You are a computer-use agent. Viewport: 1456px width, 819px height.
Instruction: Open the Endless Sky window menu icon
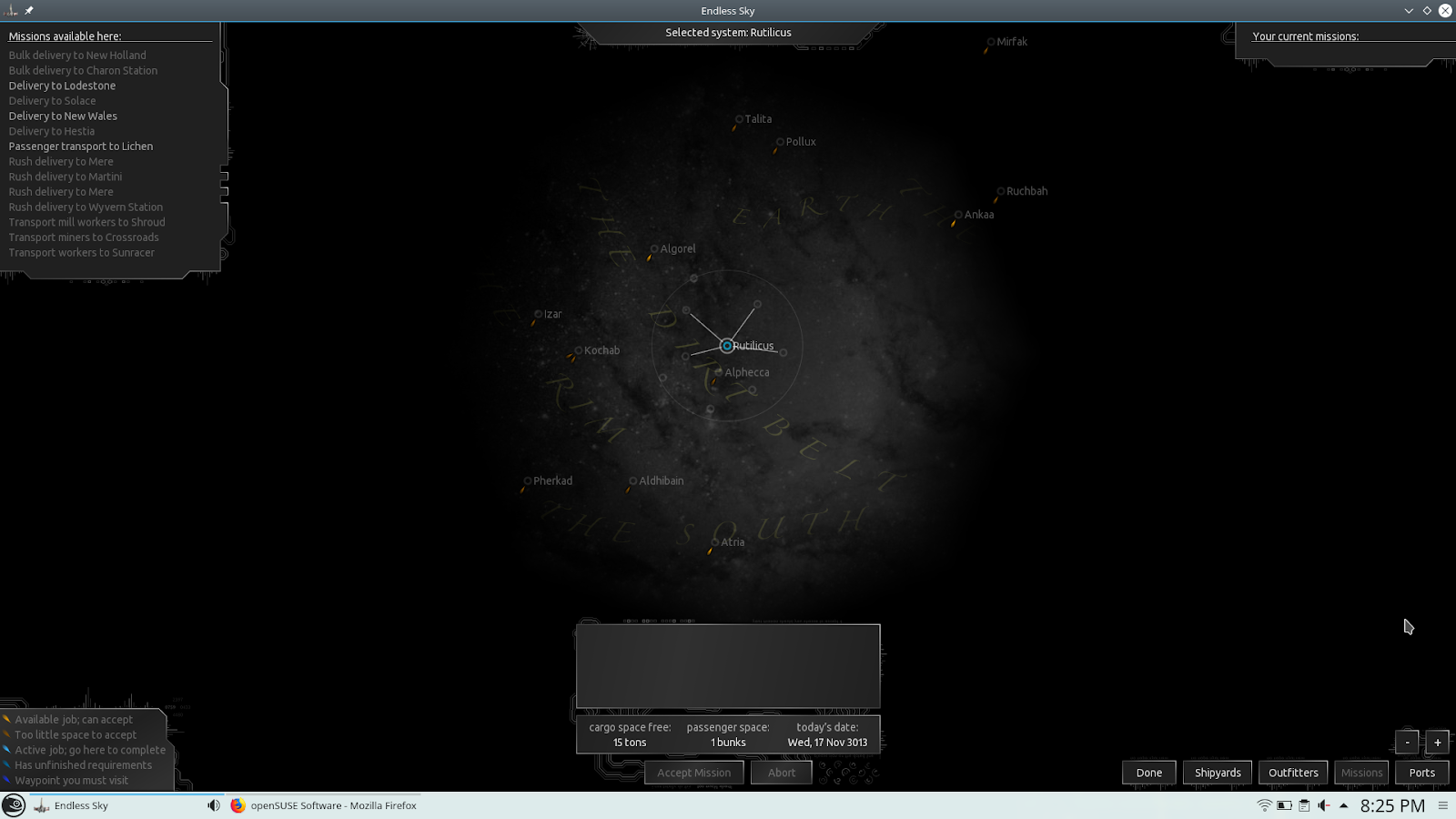coord(12,11)
